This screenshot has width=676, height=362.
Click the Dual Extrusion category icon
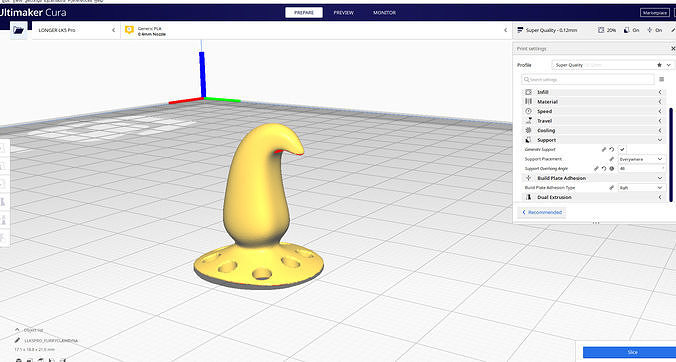point(528,197)
